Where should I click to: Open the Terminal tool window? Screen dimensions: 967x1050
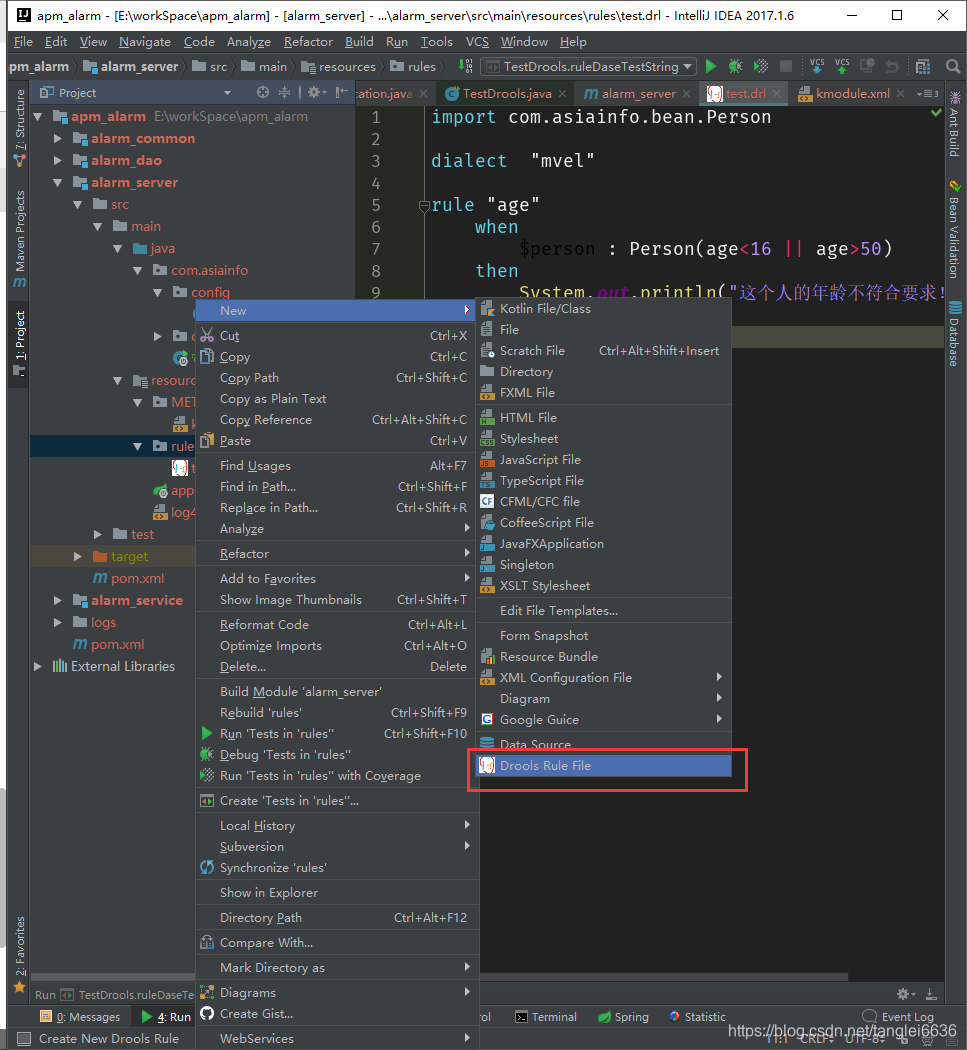546,1017
